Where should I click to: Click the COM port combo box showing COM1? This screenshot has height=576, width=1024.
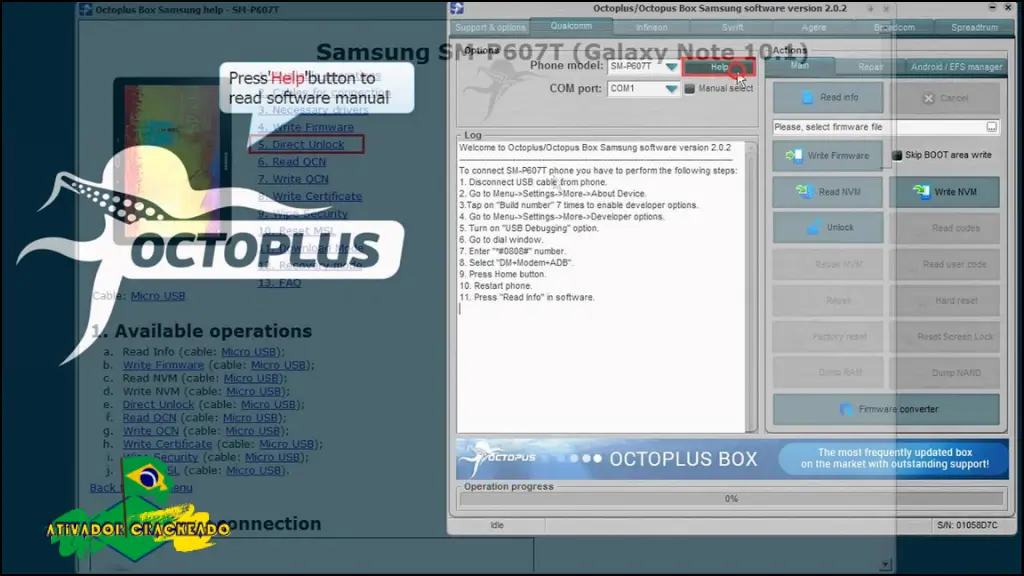pyautogui.click(x=643, y=89)
